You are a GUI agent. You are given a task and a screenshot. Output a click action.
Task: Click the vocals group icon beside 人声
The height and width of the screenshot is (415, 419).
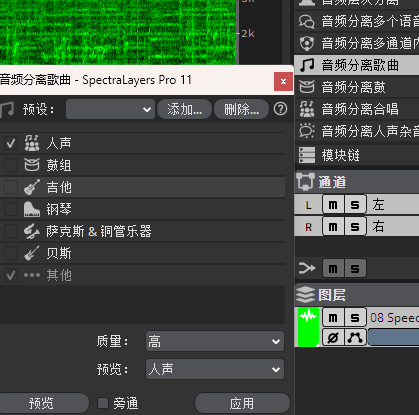(x=32, y=143)
